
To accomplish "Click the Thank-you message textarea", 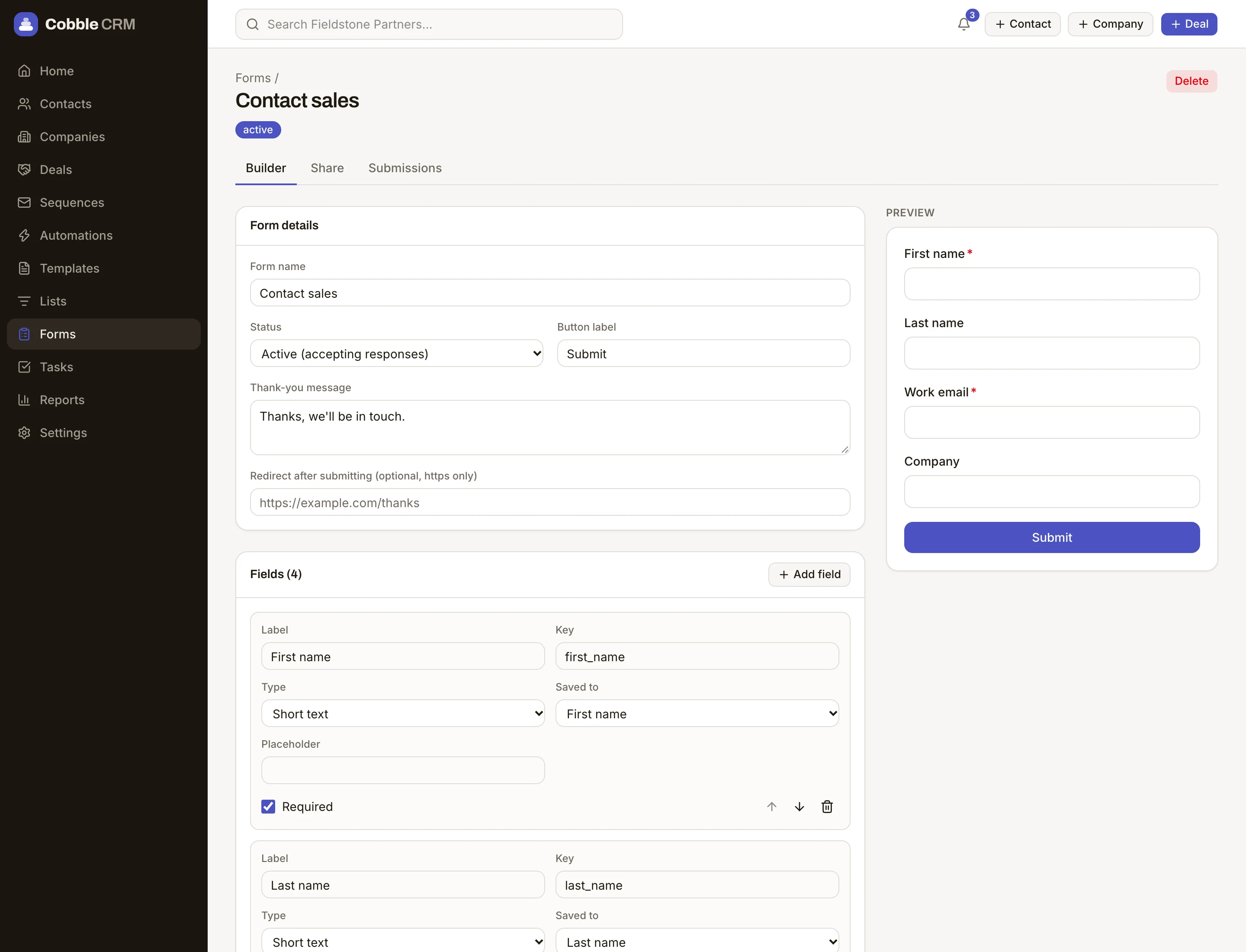I will [x=549, y=427].
